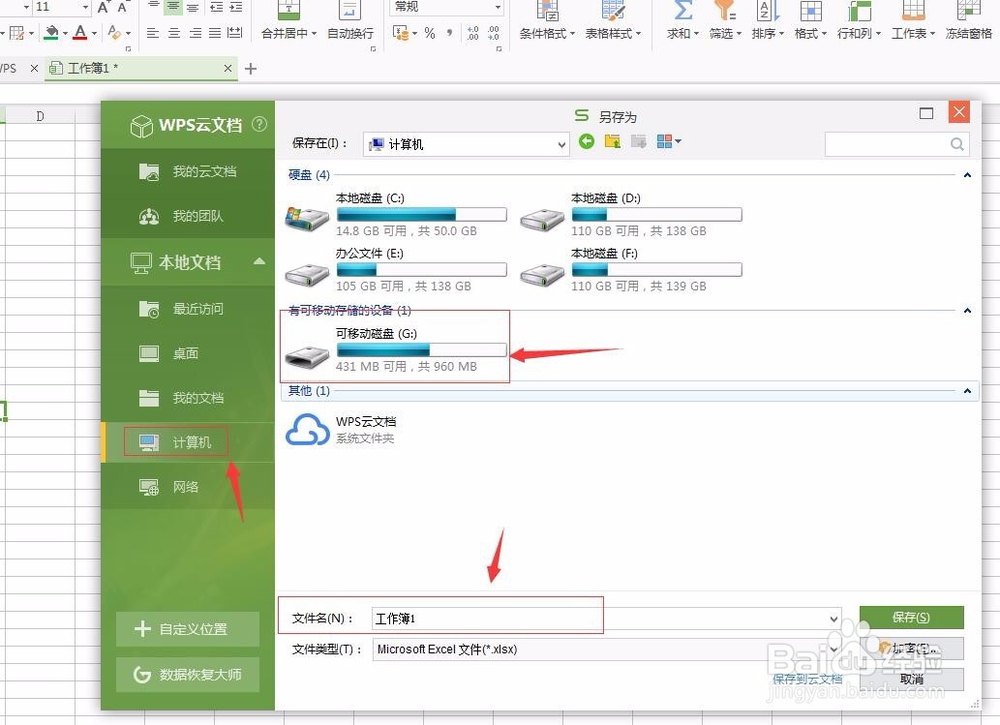Open the 文件类型 dropdown
Viewport: 1000px width, 725px height.
[x=607, y=649]
